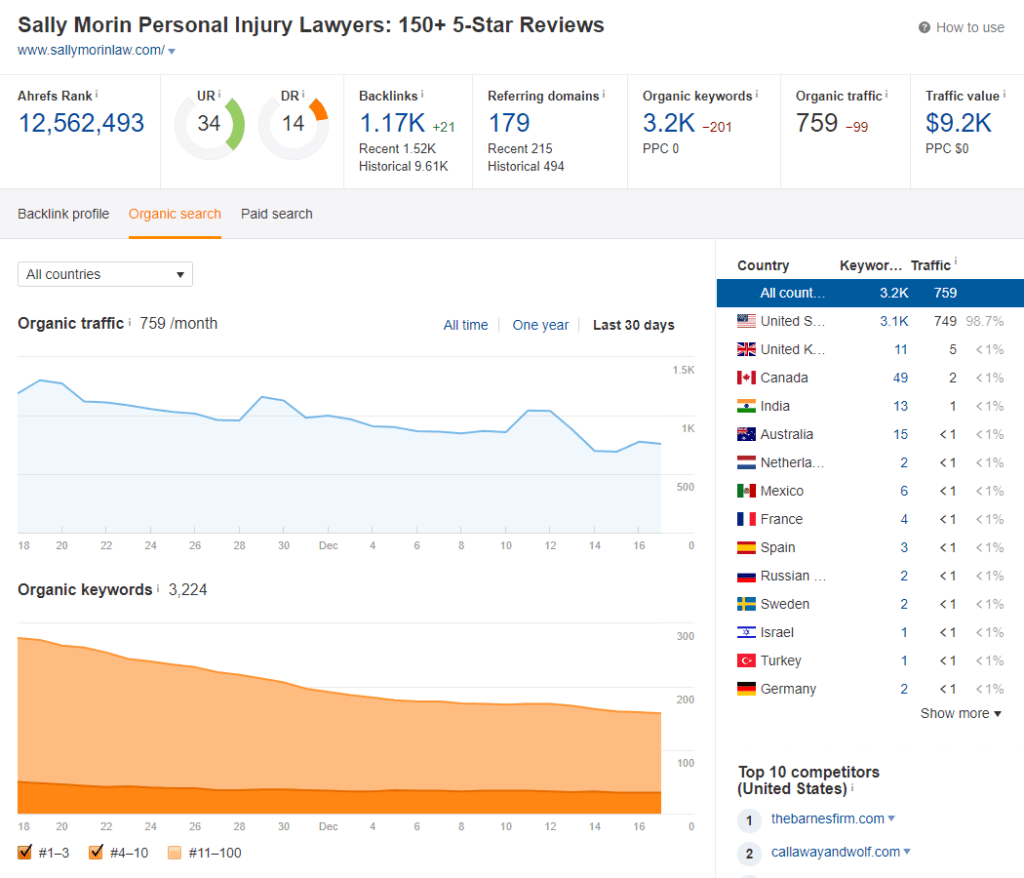The height and width of the screenshot is (878, 1024).
Task: Click France keyword count 4
Action: point(904,519)
